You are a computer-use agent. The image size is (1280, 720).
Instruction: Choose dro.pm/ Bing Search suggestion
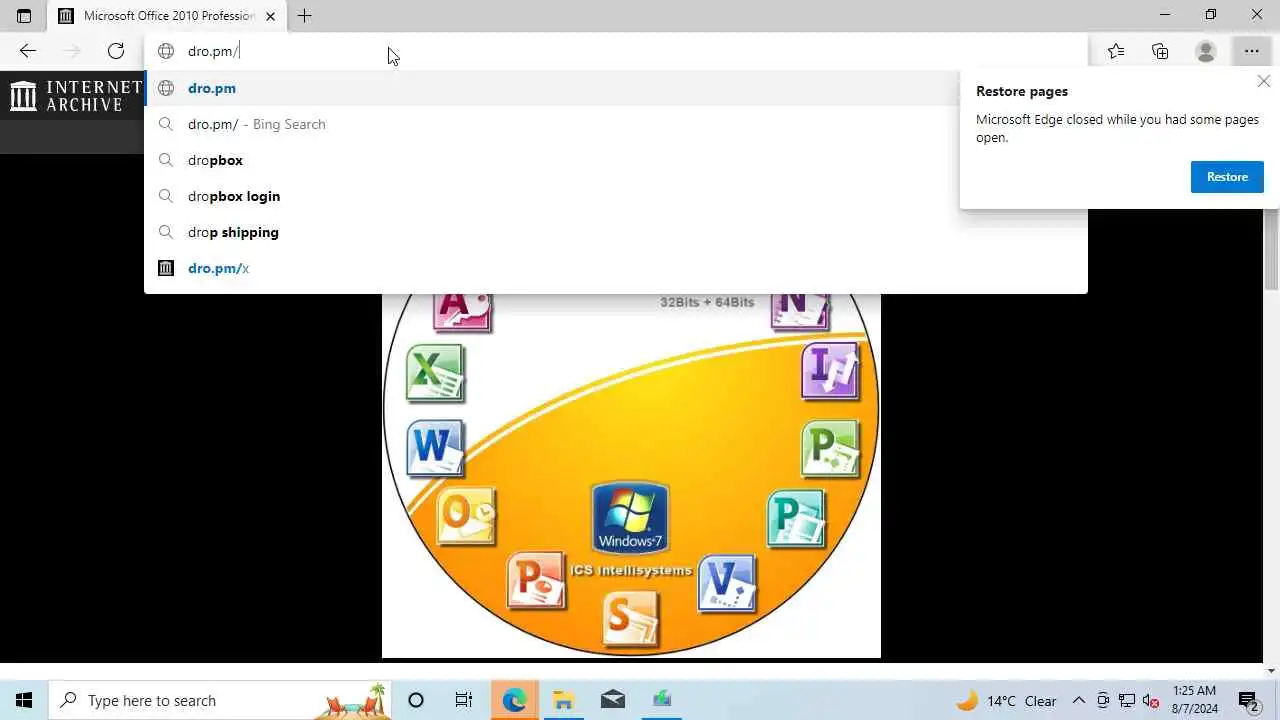pyautogui.click(x=616, y=124)
